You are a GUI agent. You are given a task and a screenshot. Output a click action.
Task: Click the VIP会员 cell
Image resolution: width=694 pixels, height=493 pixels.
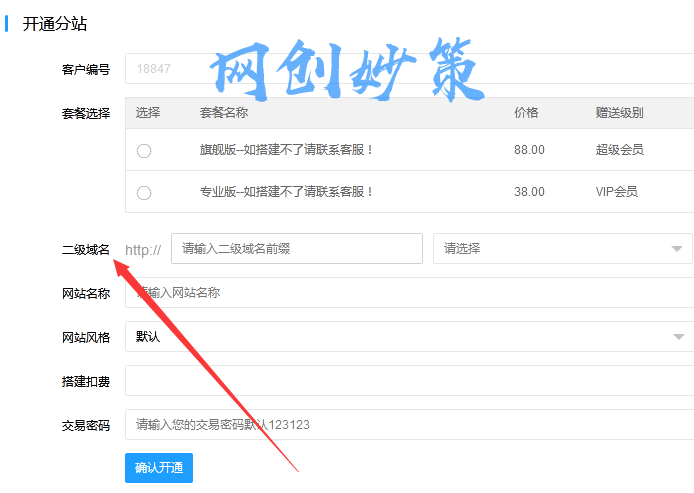click(x=616, y=192)
